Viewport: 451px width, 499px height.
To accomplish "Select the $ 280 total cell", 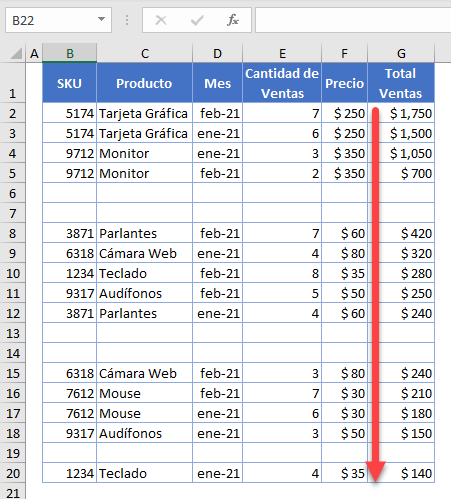I will pos(401,273).
